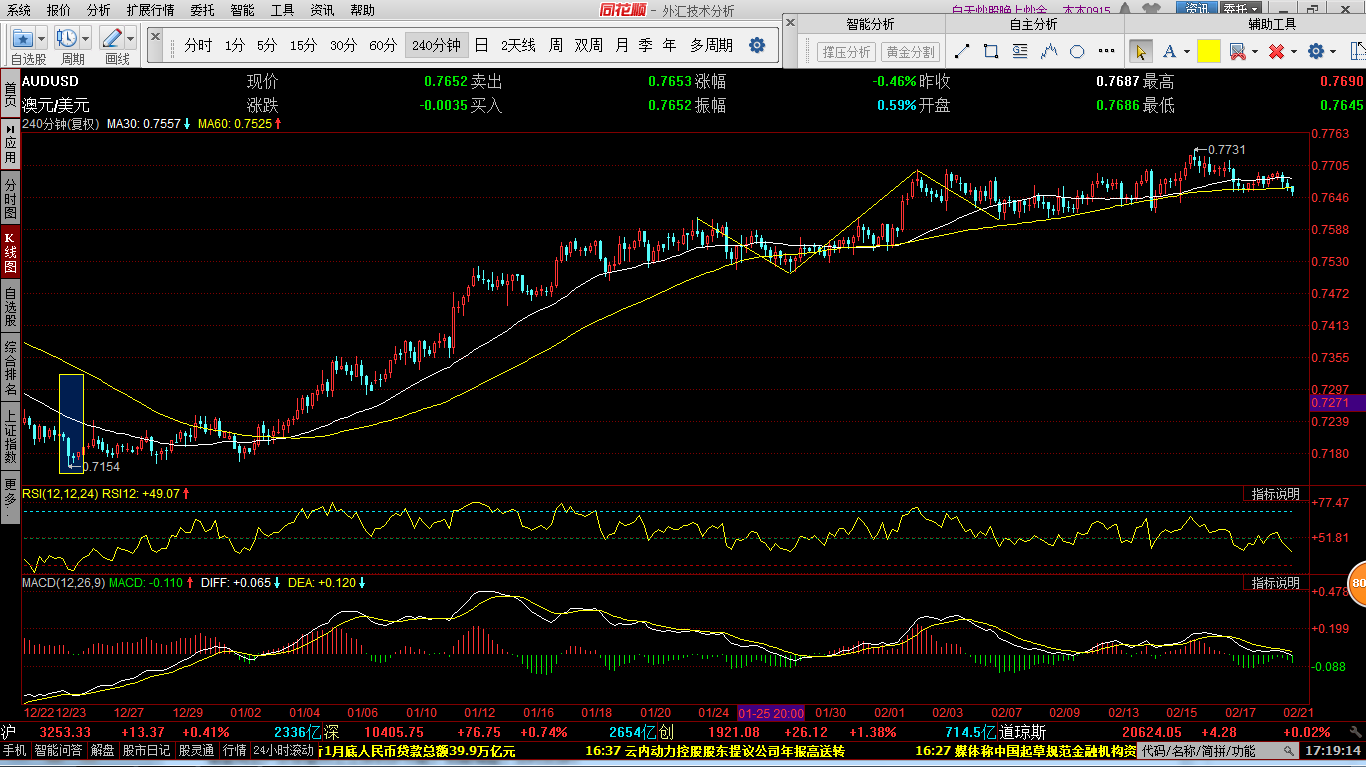
Task: Click the 周期 clock icon
Action: [67, 38]
